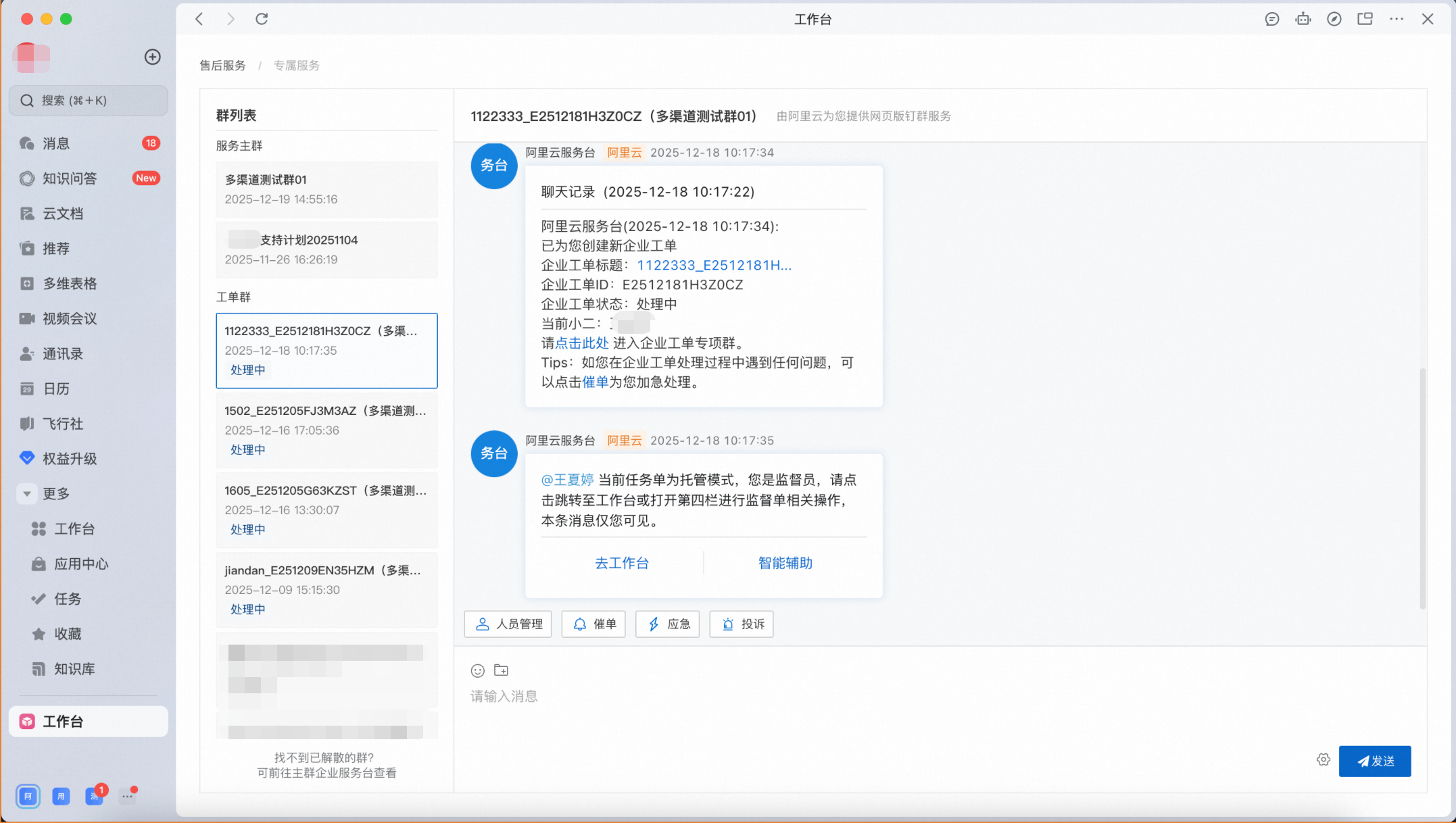Expand the bottom dock ellipsis menu
Screen dimensions: 1456x823
pyautogui.click(x=127, y=797)
